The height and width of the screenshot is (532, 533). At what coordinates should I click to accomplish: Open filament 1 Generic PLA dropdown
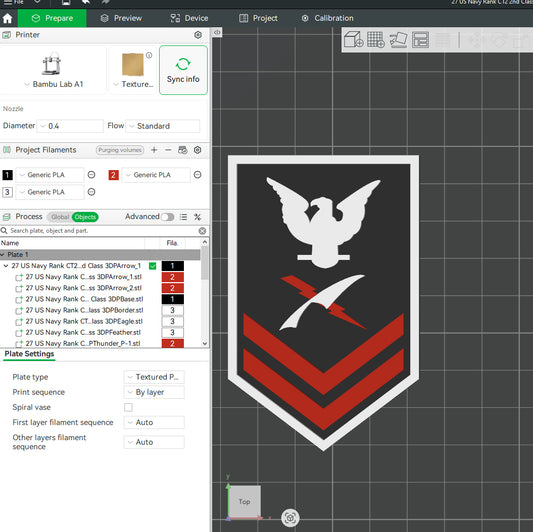50,175
